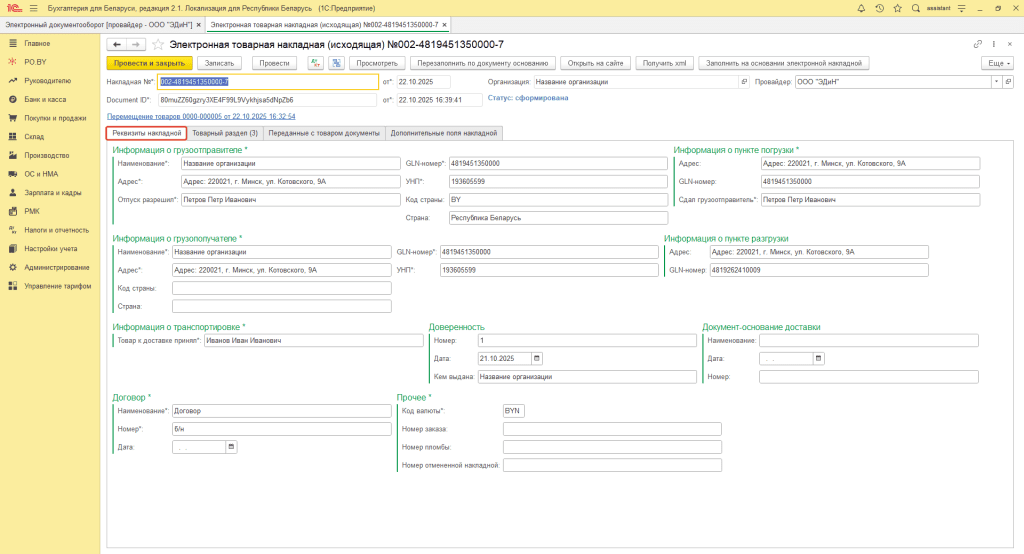This screenshot has width=1024, height=554.
Task: Open Дополнительные поля накладной tab
Action: [444, 133]
